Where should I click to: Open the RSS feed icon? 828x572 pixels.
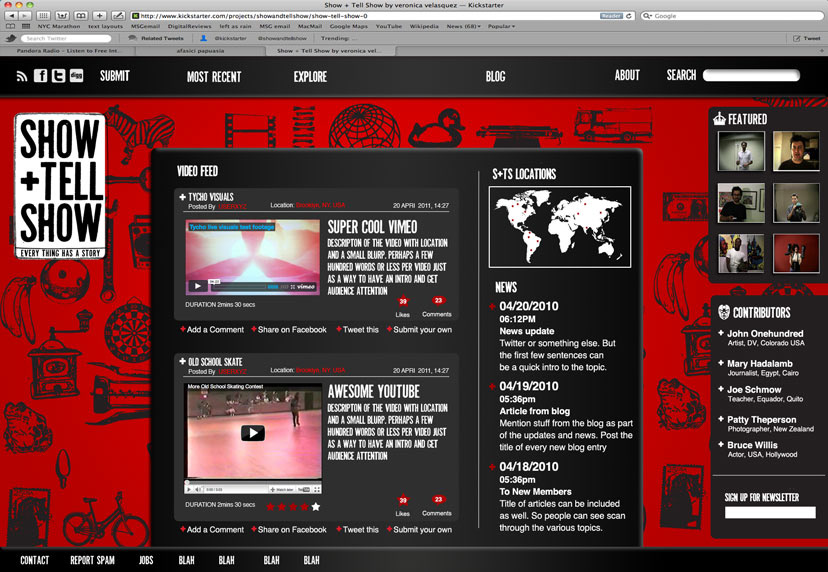pos(22,77)
